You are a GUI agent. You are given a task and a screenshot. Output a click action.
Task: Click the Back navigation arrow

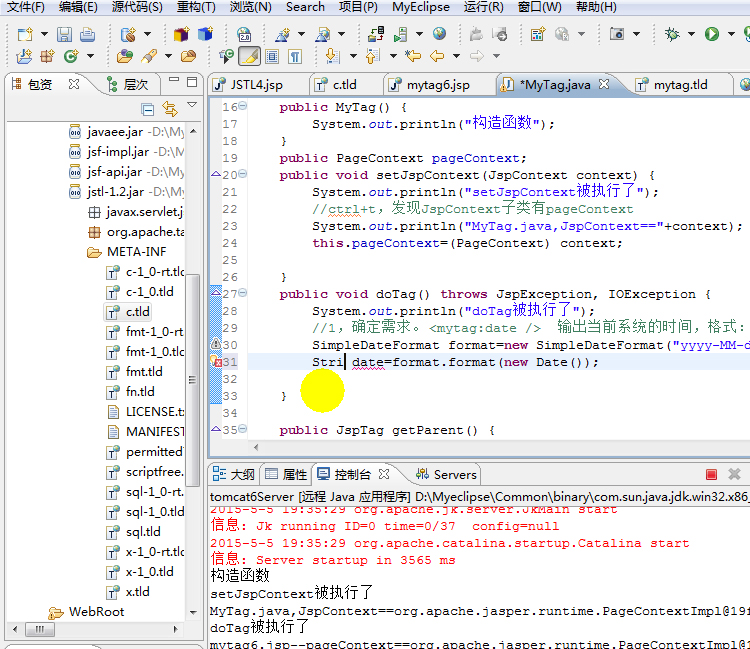[x=437, y=56]
